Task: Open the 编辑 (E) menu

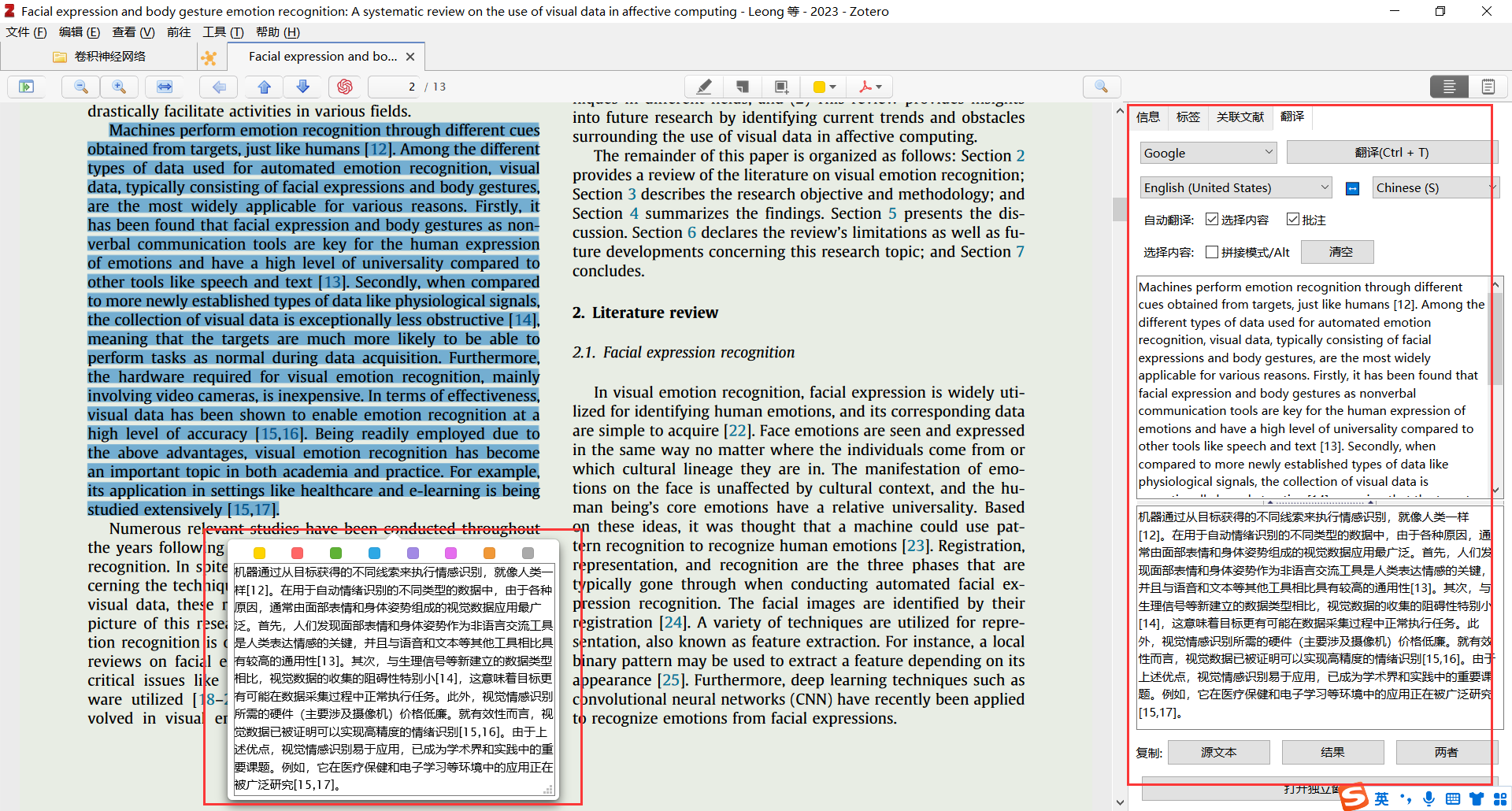Action: 80,32
